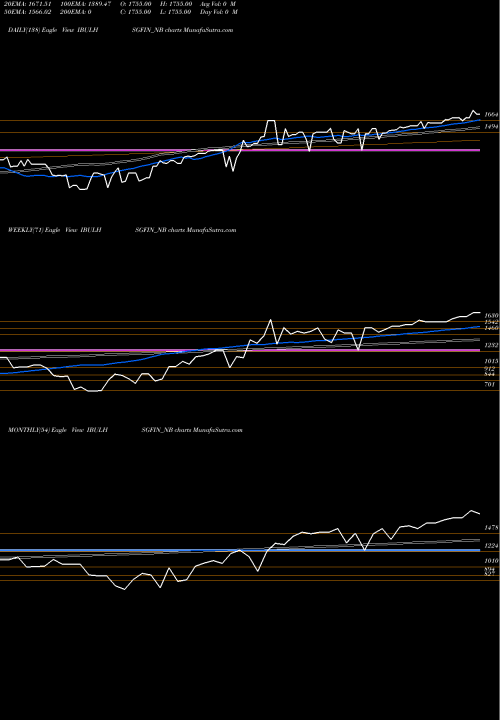Click the high price 'H:' value
500x720 pixels.
click(x=175, y=4)
